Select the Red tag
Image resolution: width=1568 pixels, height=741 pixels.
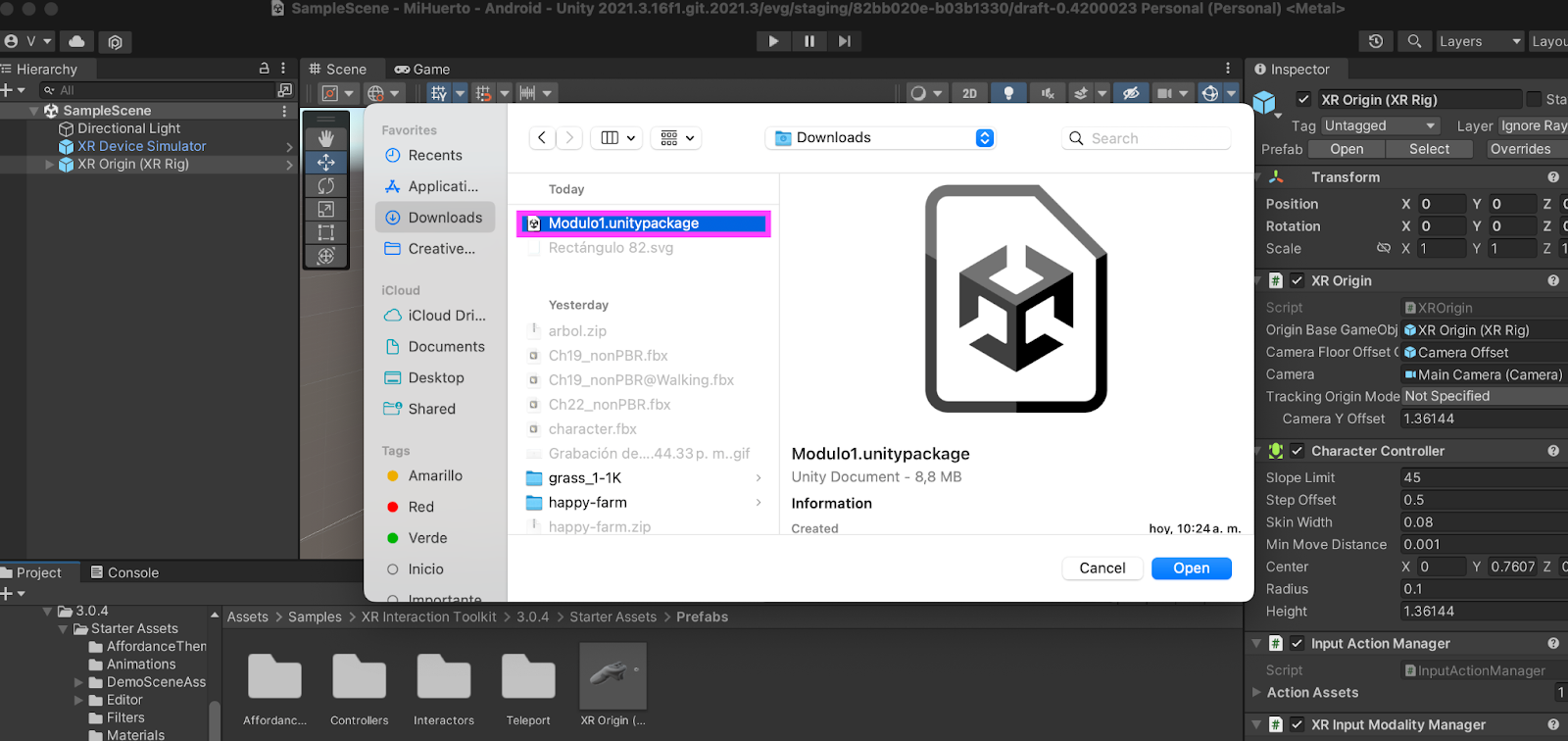(x=435, y=507)
